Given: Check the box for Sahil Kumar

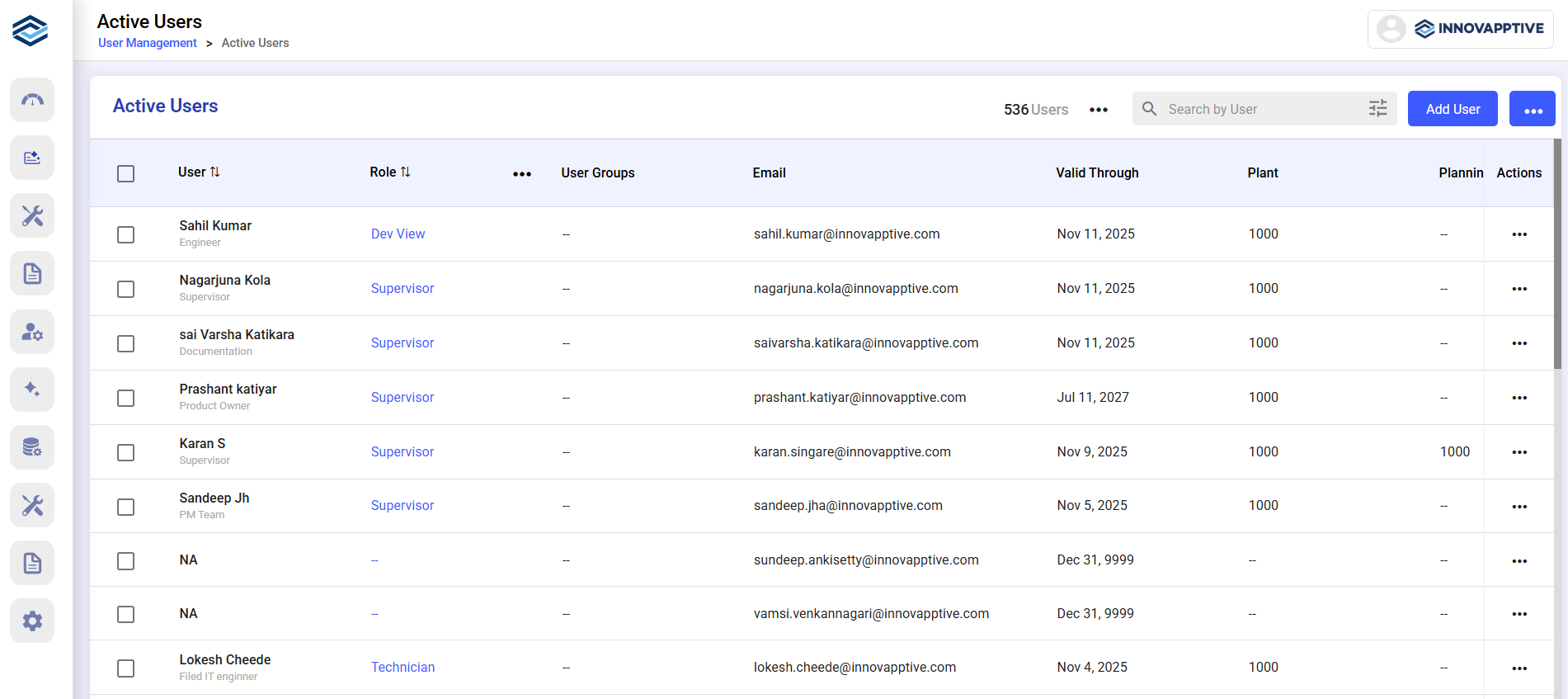Looking at the screenshot, I should coord(125,234).
